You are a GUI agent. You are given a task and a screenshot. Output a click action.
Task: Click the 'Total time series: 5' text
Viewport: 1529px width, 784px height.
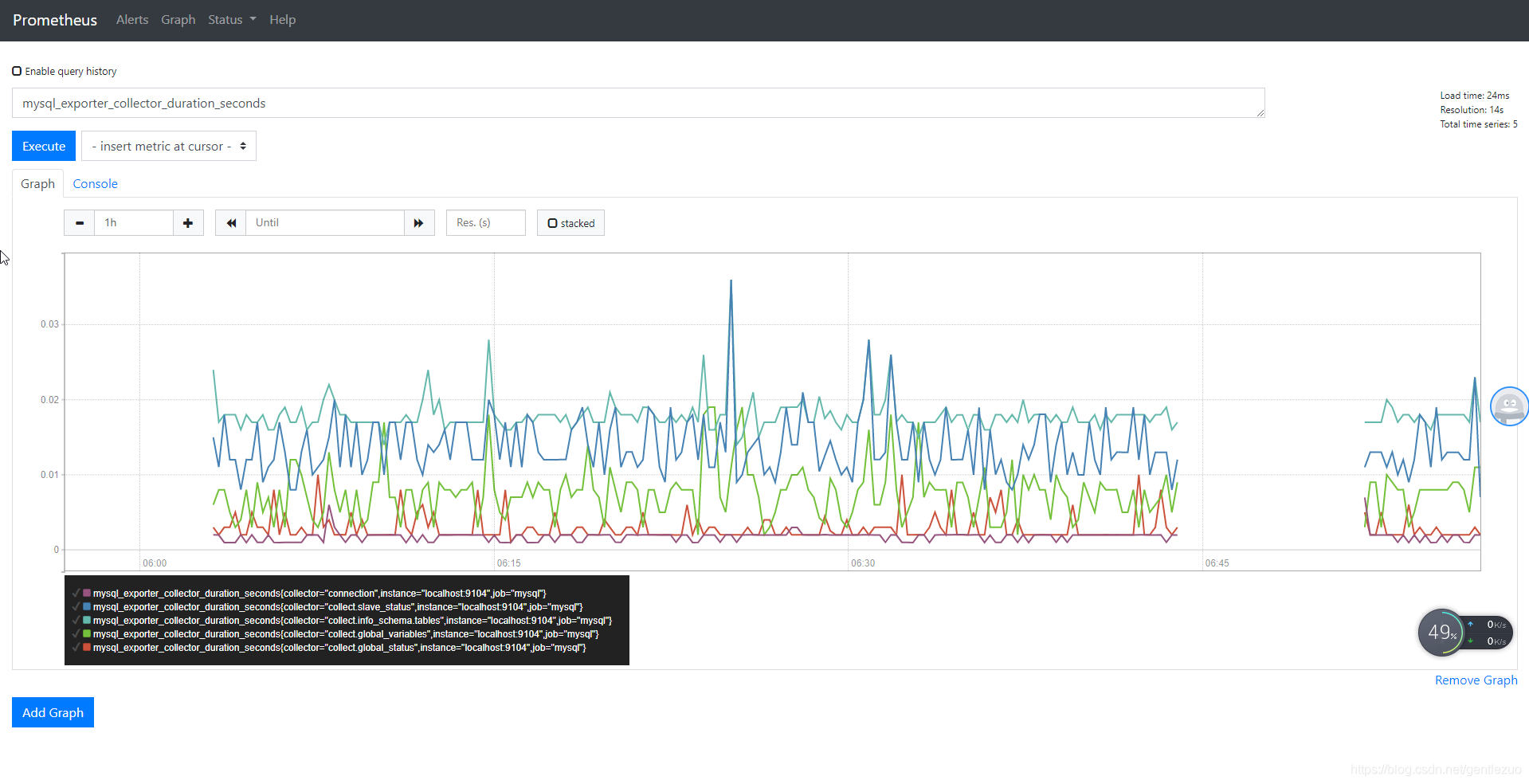(1478, 124)
